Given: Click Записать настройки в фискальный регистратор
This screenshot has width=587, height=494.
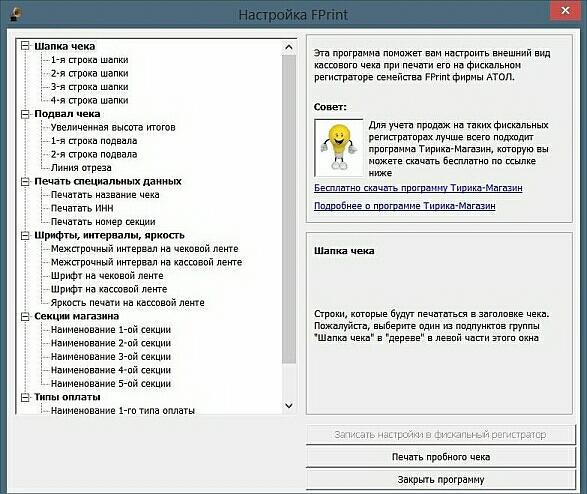Looking at the screenshot, I should (441, 434).
